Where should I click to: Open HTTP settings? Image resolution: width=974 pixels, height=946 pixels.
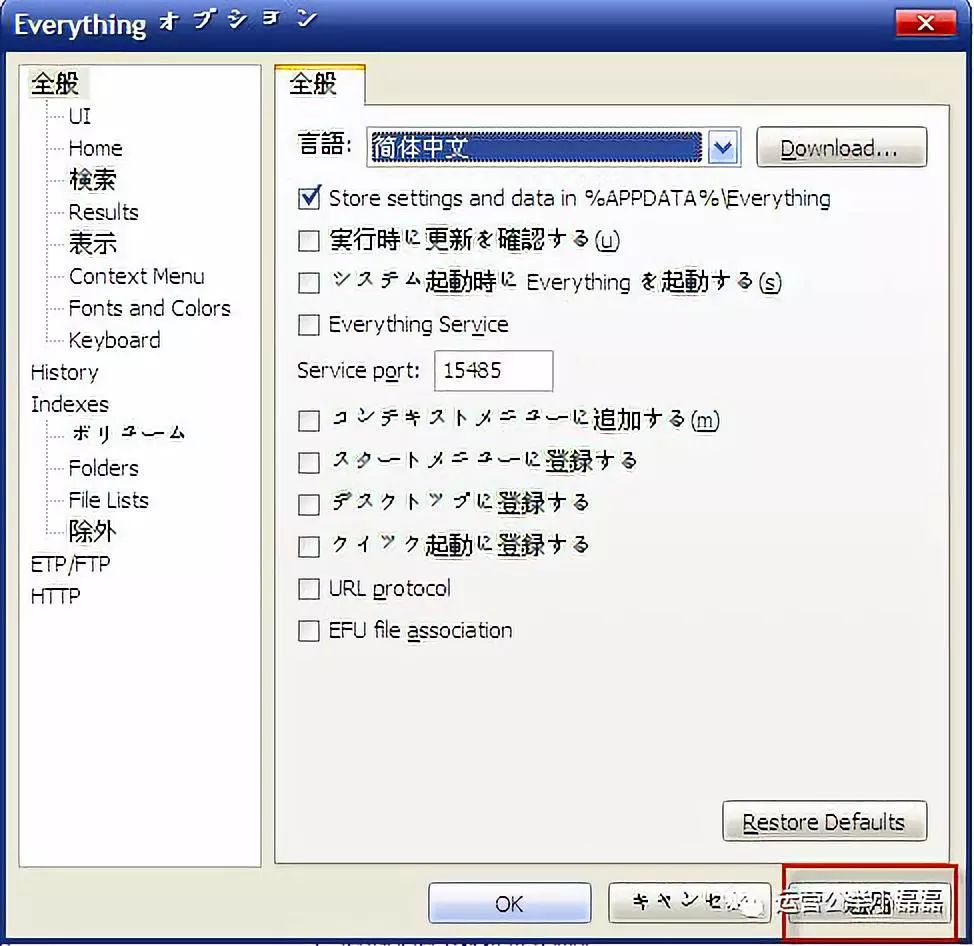[x=55, y=596]
